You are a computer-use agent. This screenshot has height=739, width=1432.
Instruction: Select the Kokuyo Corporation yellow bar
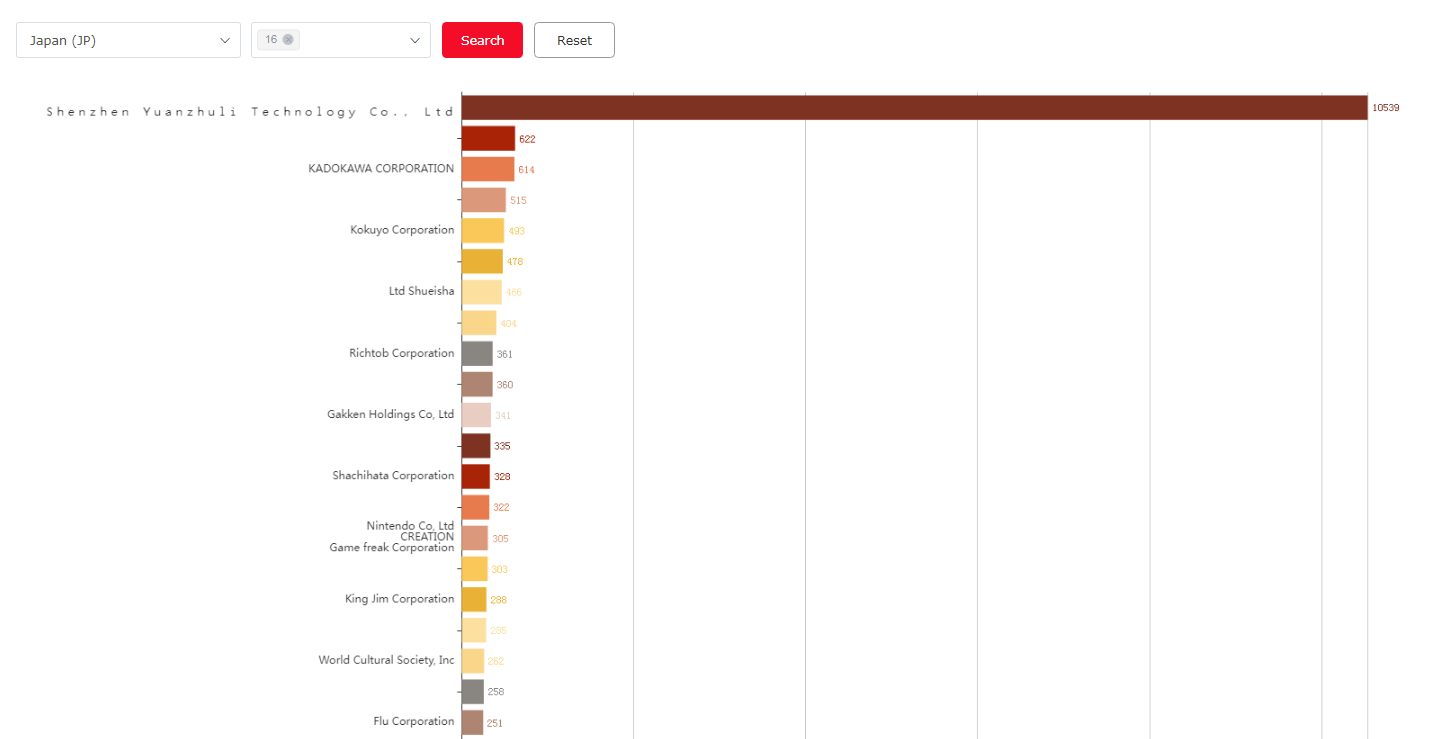pos(483,231)
